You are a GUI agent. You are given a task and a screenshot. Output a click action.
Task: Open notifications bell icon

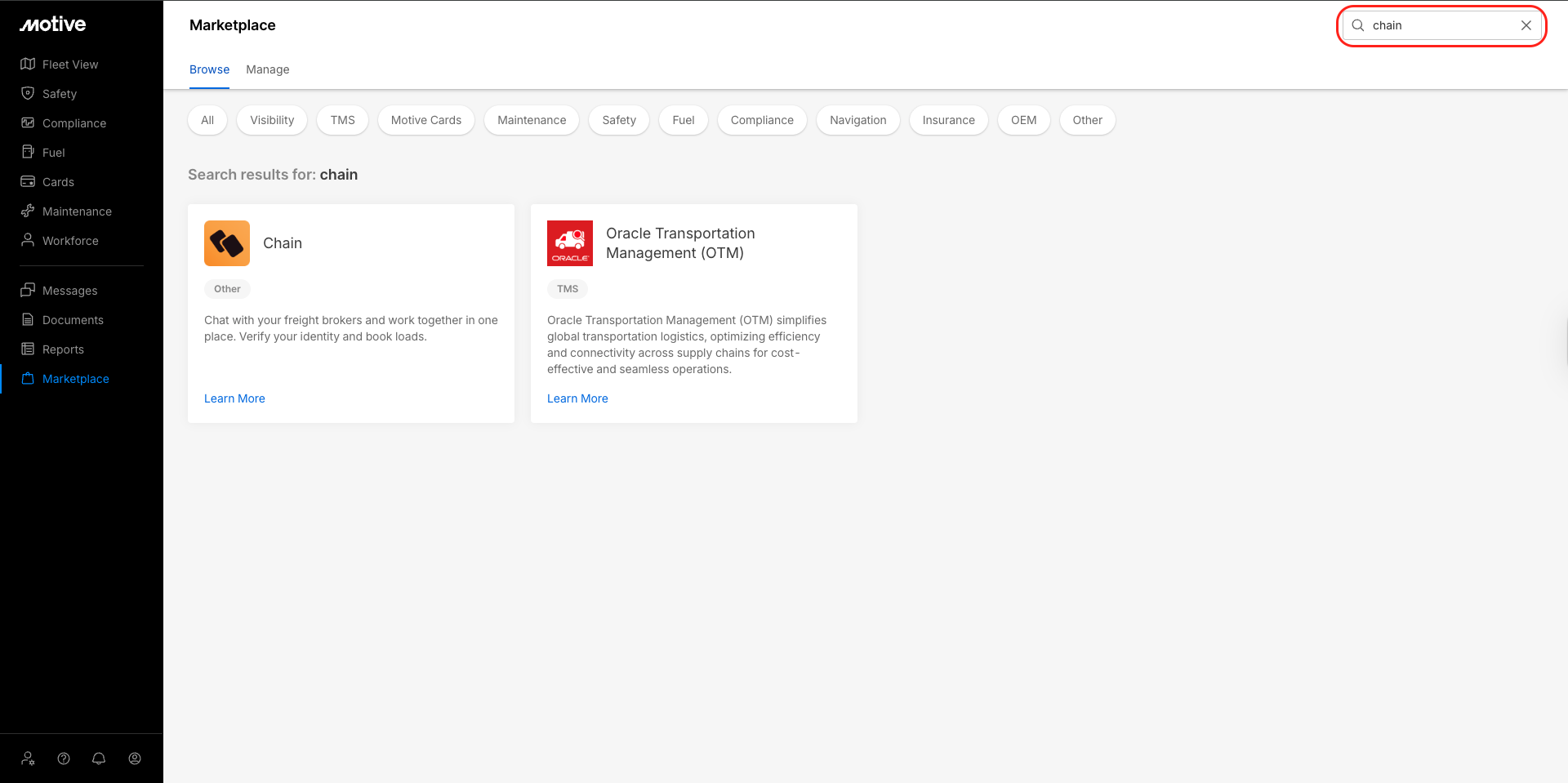click(99, 759)
